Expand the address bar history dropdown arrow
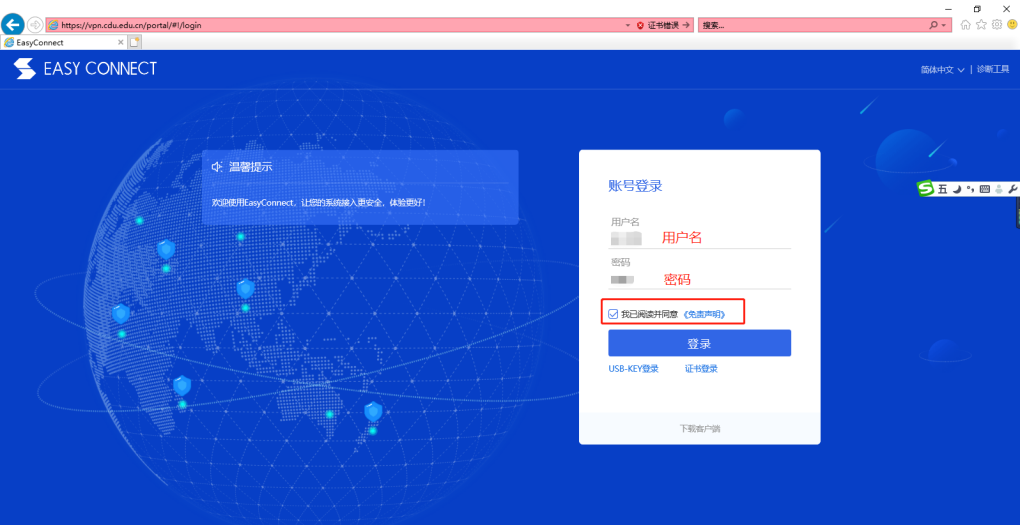The width and height of the screenshot is (1020, 525). point(628,25)
